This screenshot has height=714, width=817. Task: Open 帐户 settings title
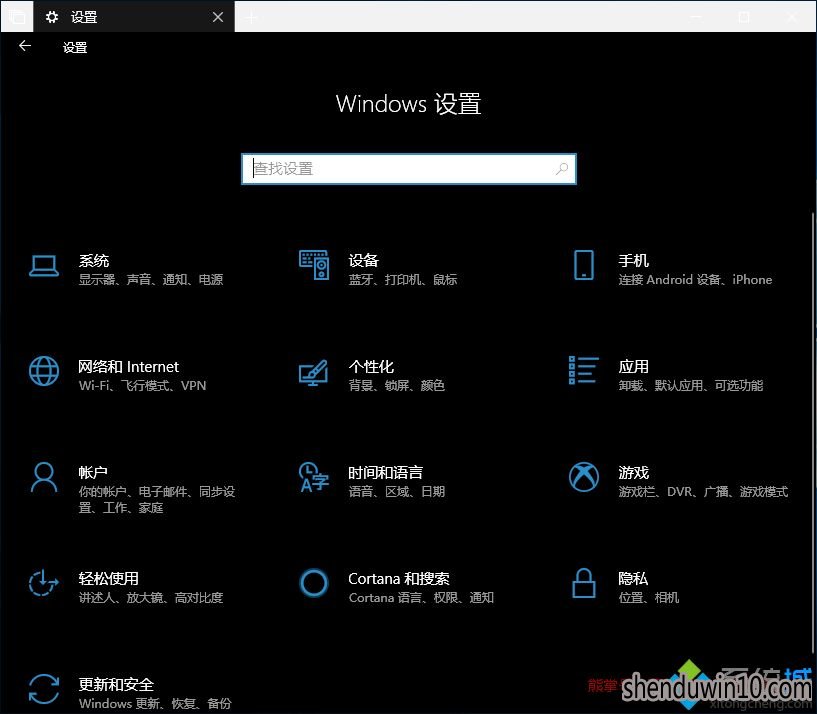tap(93, 473)
